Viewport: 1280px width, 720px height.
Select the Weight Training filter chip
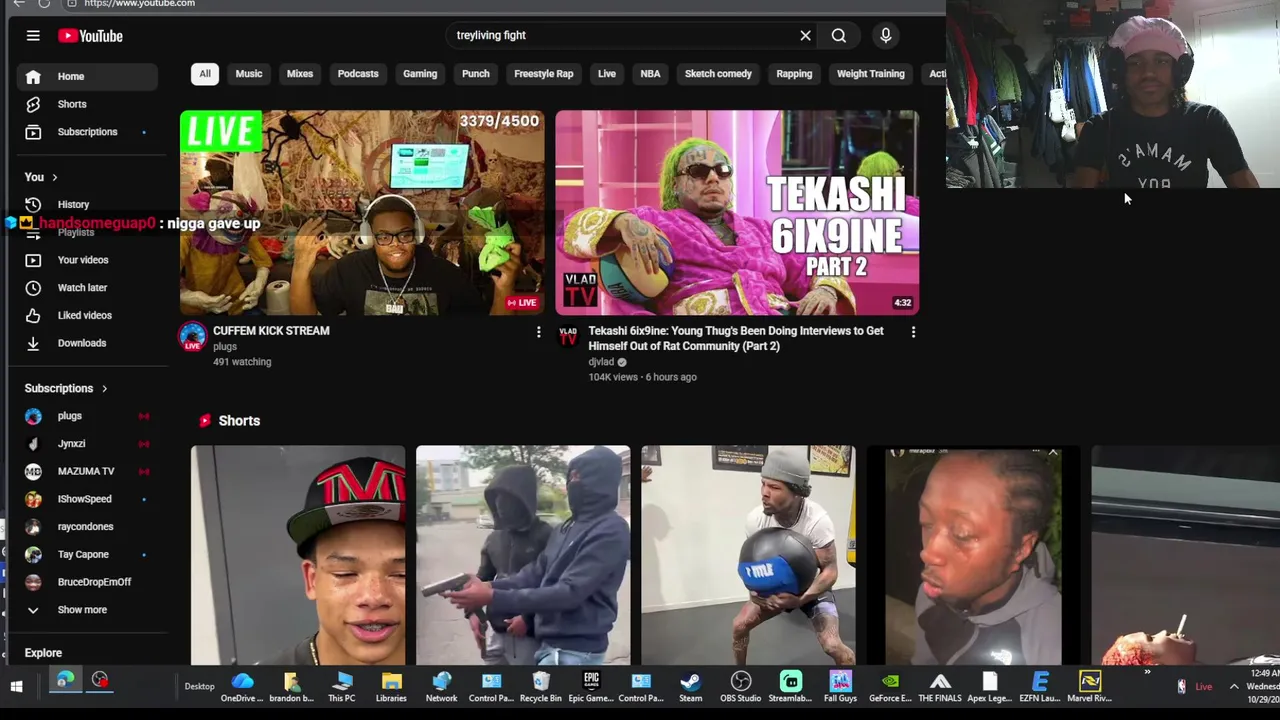(871, 74)
